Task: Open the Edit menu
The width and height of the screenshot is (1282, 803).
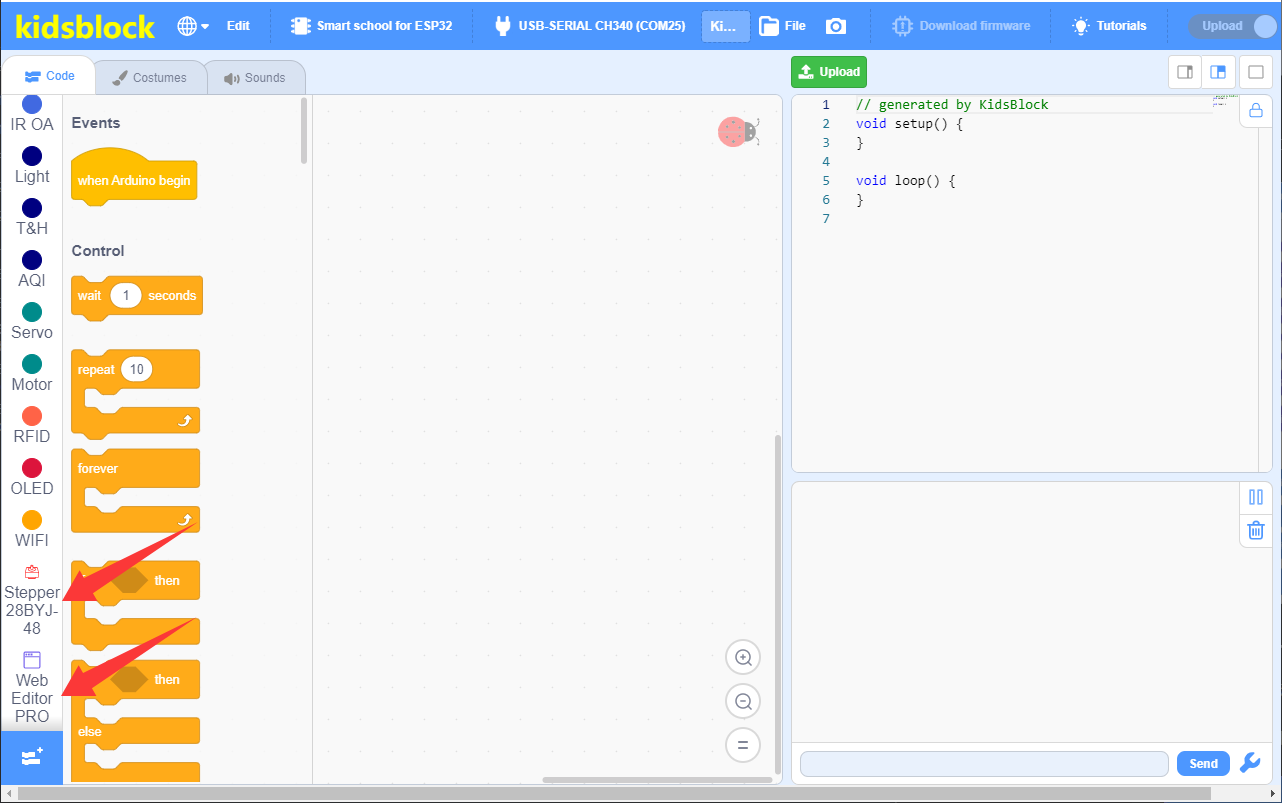Action: point(238,26)
